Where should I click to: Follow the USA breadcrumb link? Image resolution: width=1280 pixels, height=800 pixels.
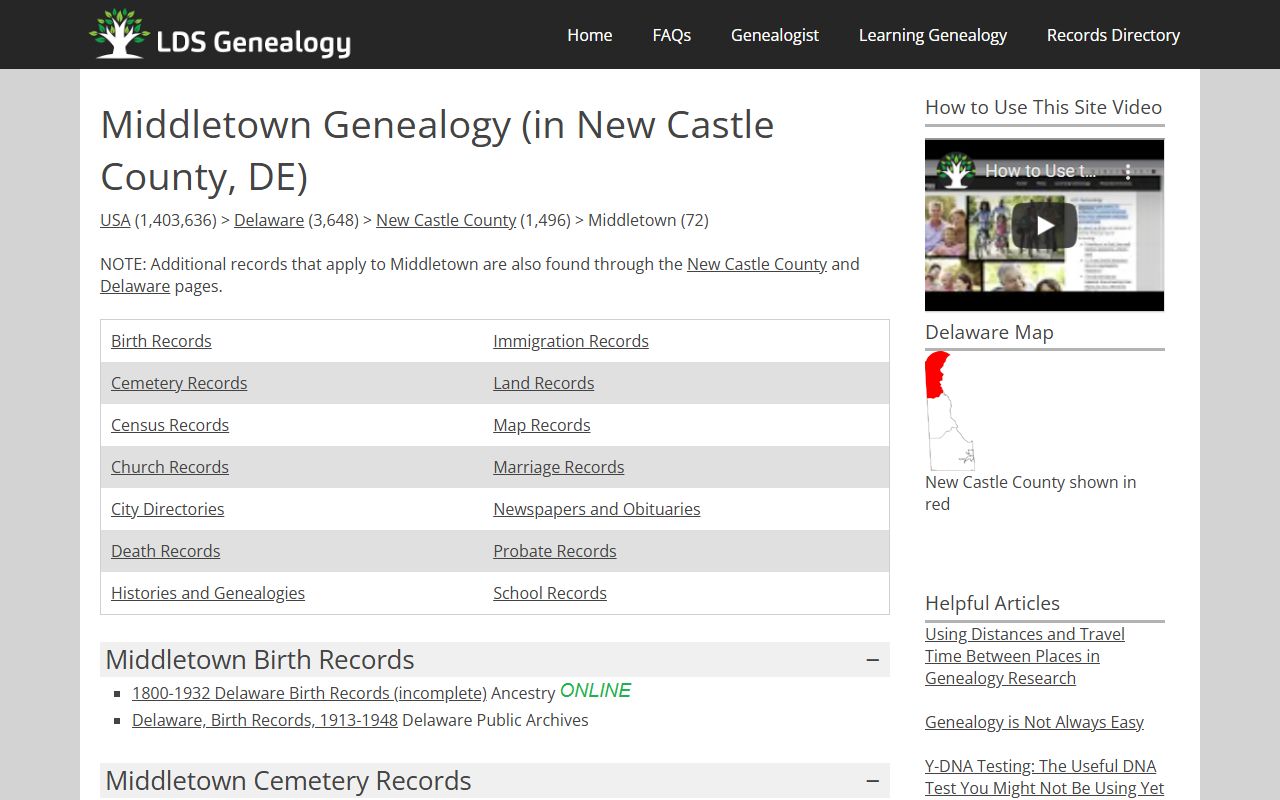pyautogui.click(x=115, y=220)
